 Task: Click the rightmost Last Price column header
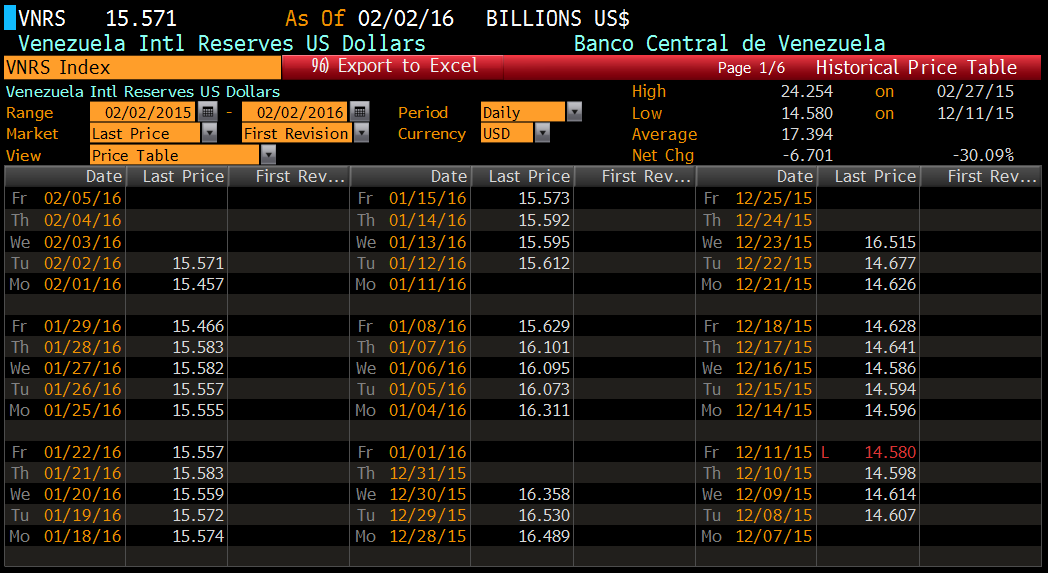click(868, 177)
